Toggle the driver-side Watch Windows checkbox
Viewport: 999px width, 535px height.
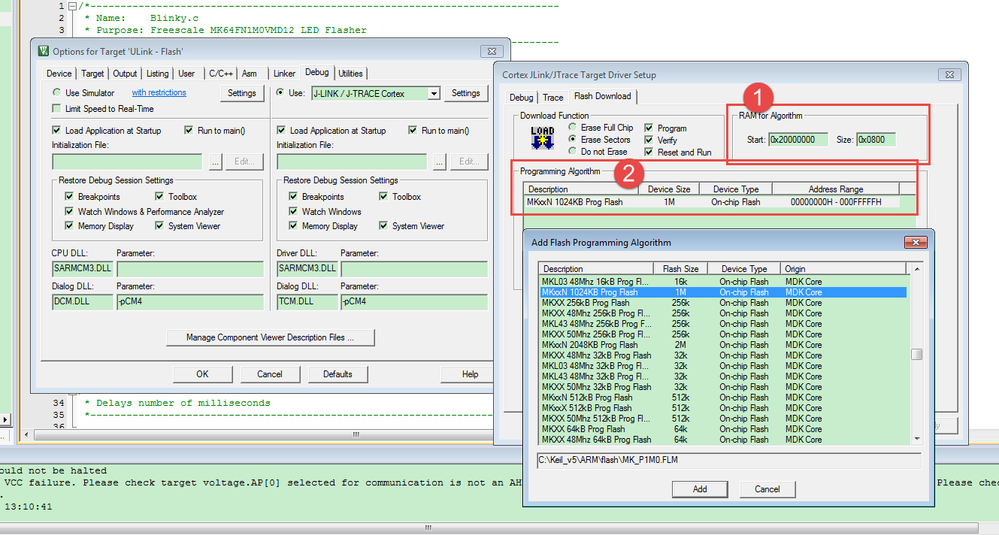[x=293, y=211]
